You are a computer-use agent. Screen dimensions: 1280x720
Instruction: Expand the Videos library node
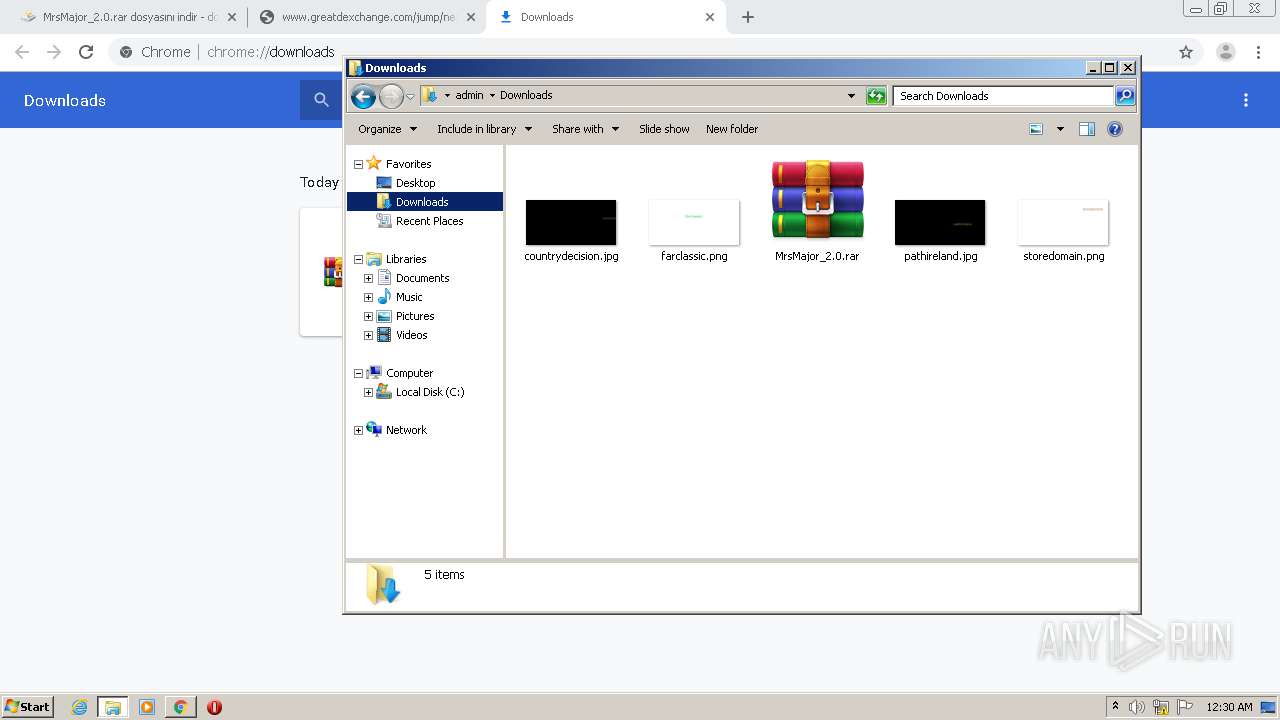368,335
